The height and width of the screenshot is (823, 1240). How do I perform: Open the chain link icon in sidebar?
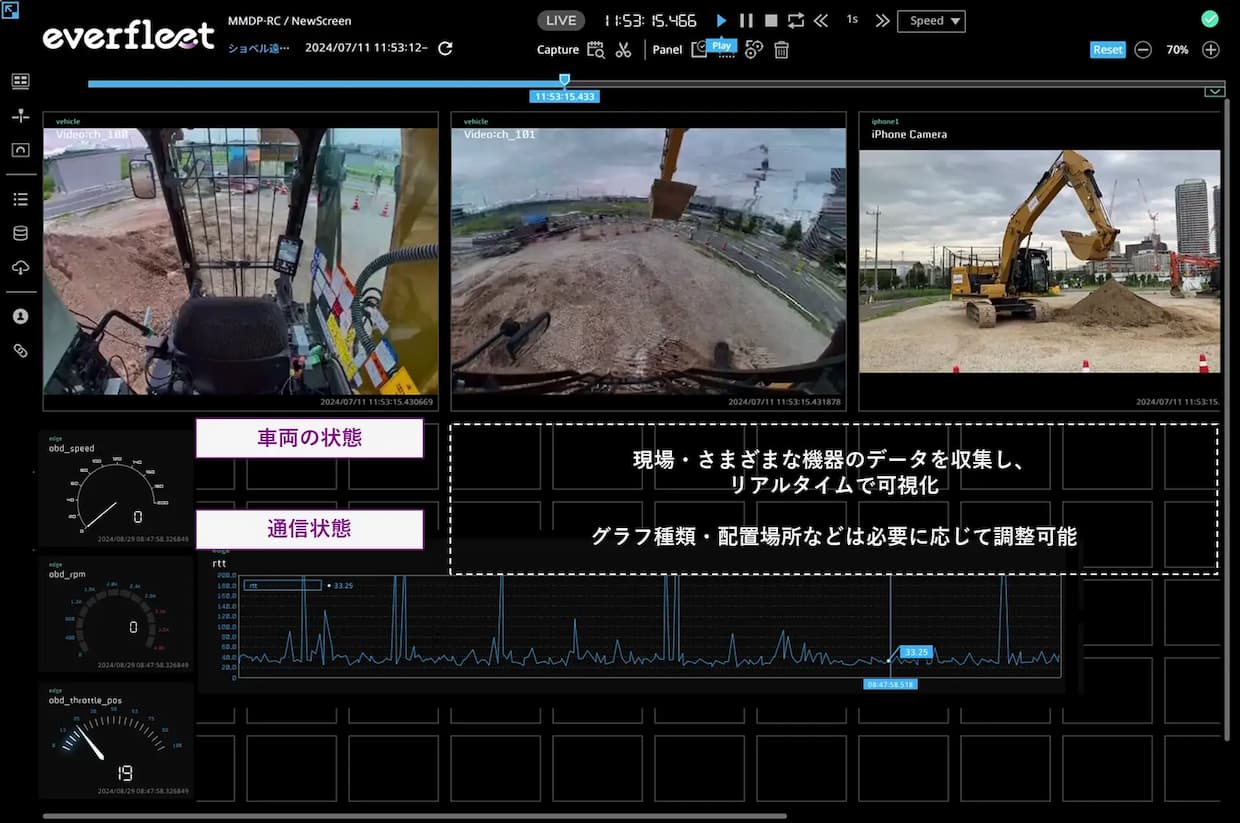20,350
